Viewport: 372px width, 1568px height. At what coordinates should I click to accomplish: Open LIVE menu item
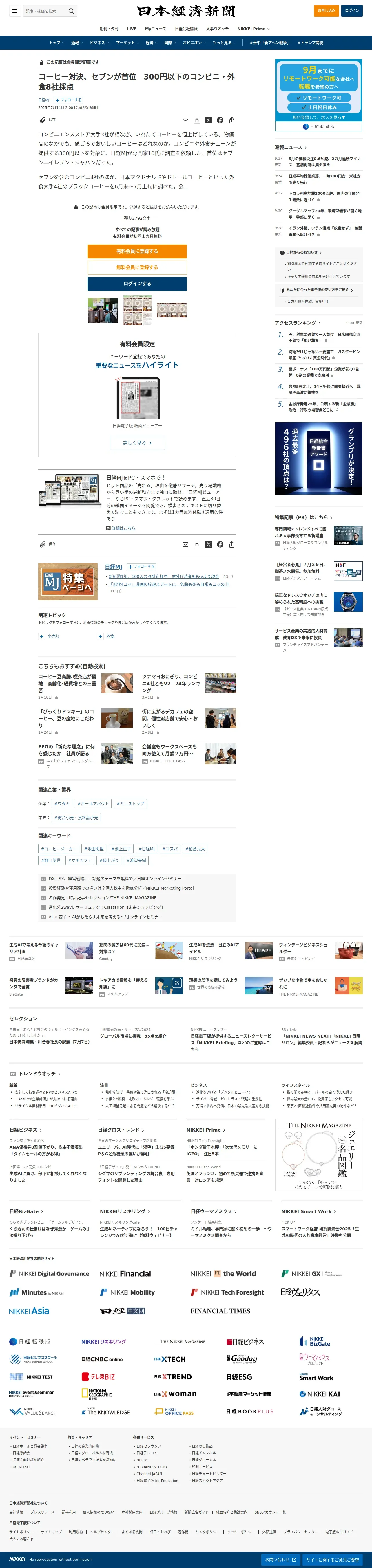pos(132,29)
